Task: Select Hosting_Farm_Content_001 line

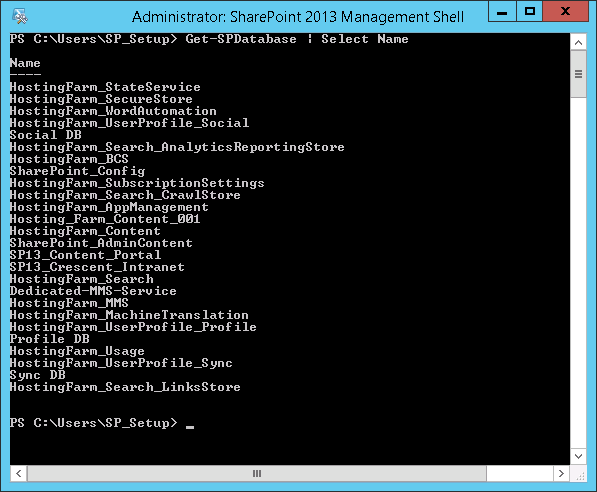Action: 105,219
